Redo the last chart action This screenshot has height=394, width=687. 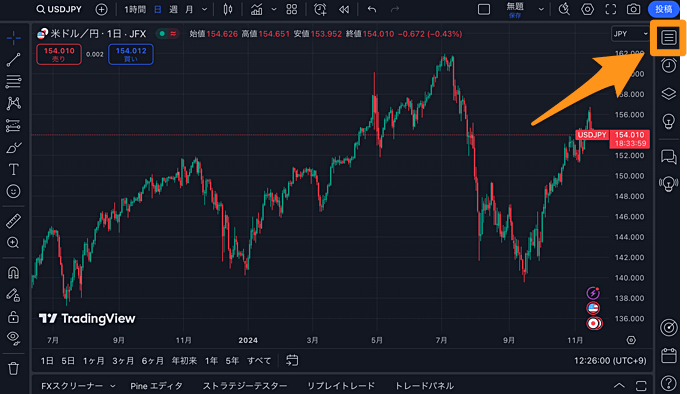pos(395,9)
